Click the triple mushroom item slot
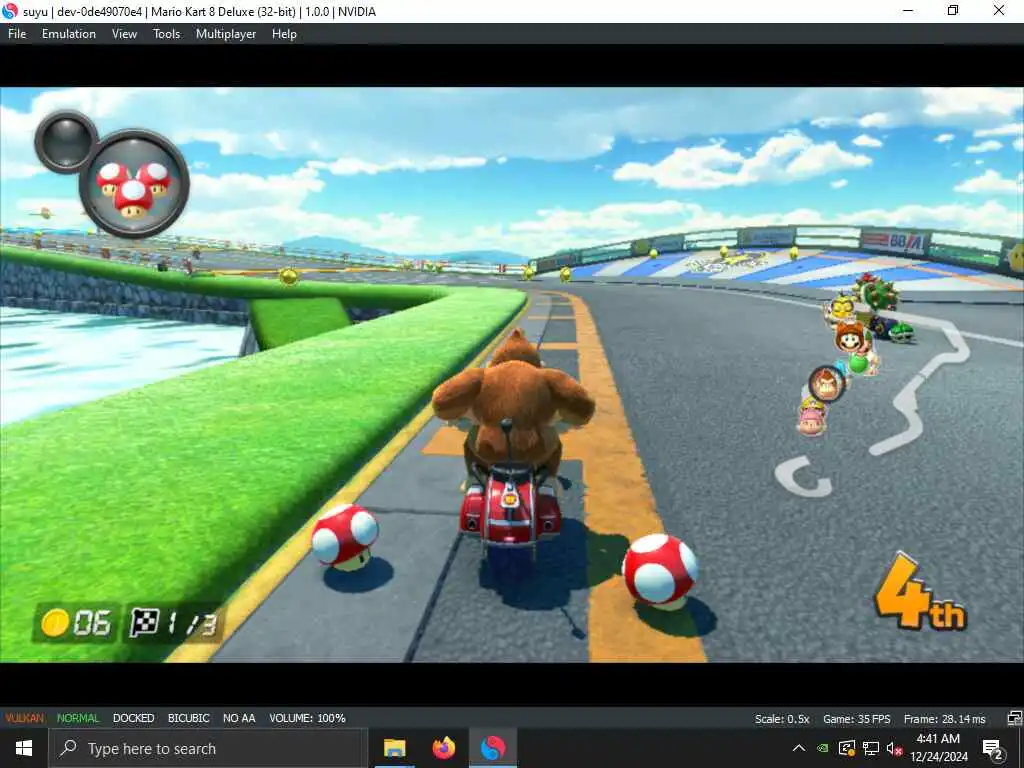The height and width of the screenshot is (768, 1024). click(x=135, y=184)
